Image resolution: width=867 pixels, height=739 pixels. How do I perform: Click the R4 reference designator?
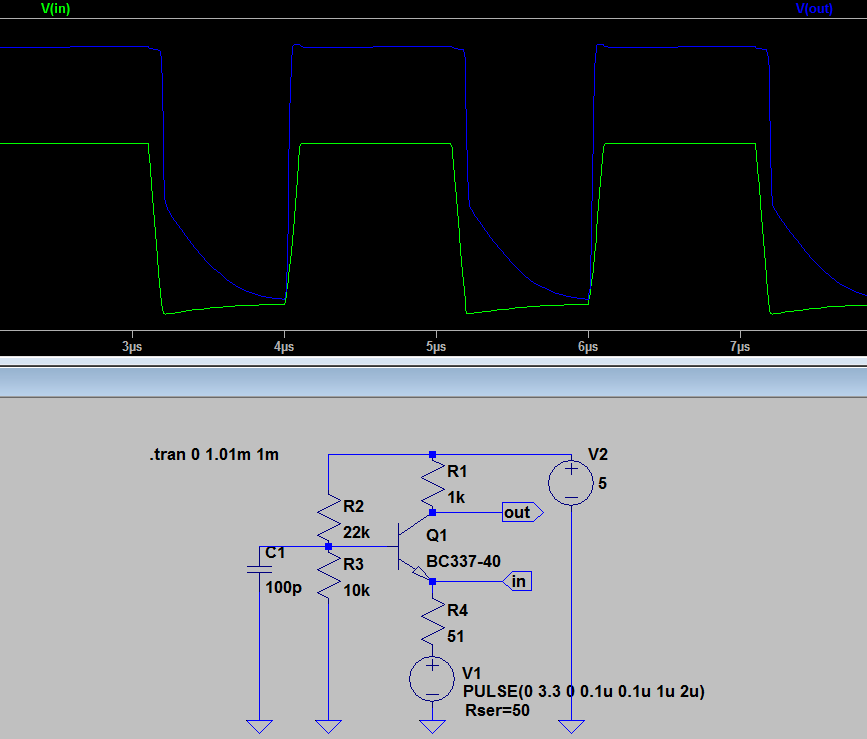[x=457, y=610]
